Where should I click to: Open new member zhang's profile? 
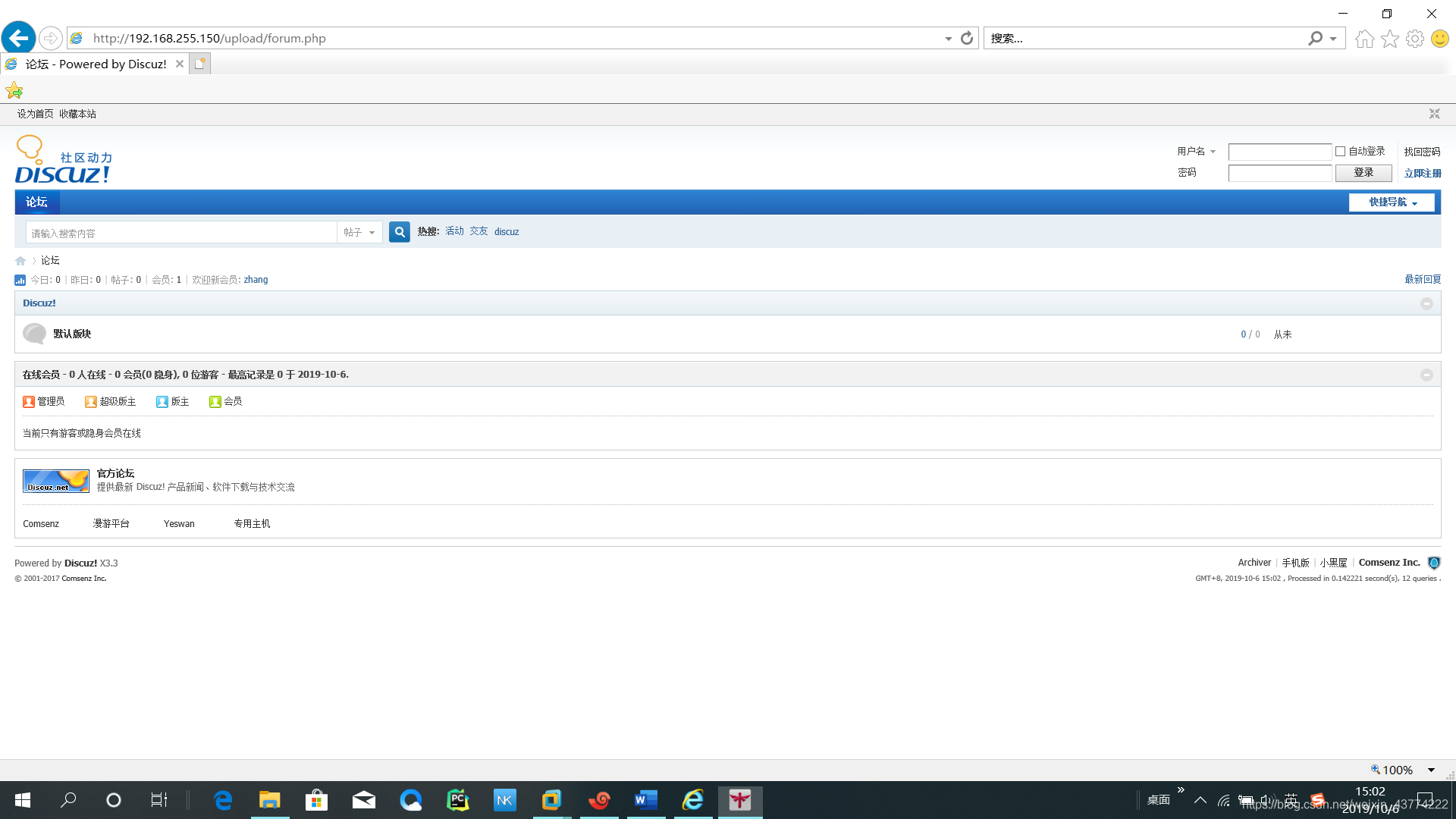(x=256, y=280)
